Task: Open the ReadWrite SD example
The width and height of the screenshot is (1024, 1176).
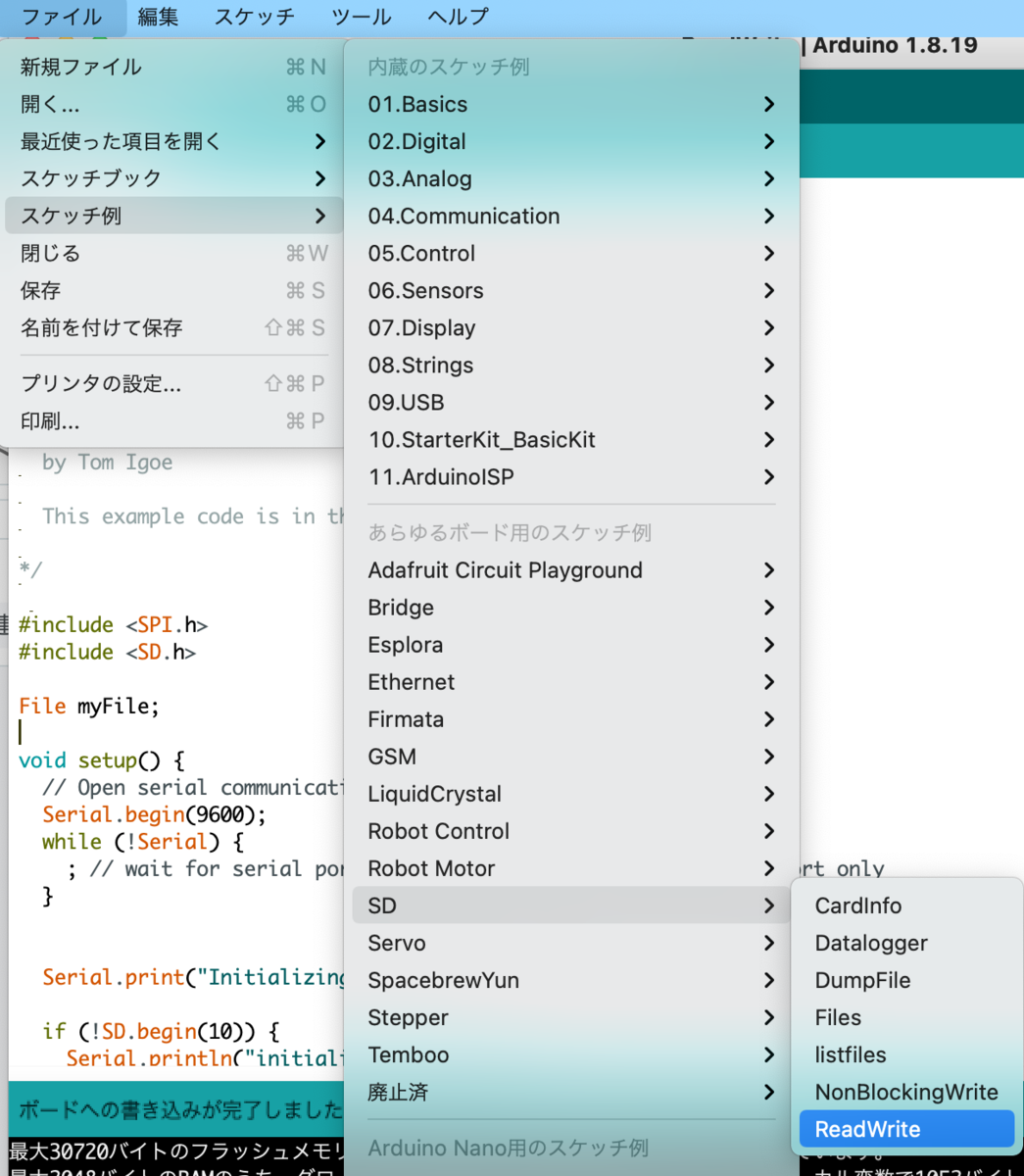Action: (907, 1129)
